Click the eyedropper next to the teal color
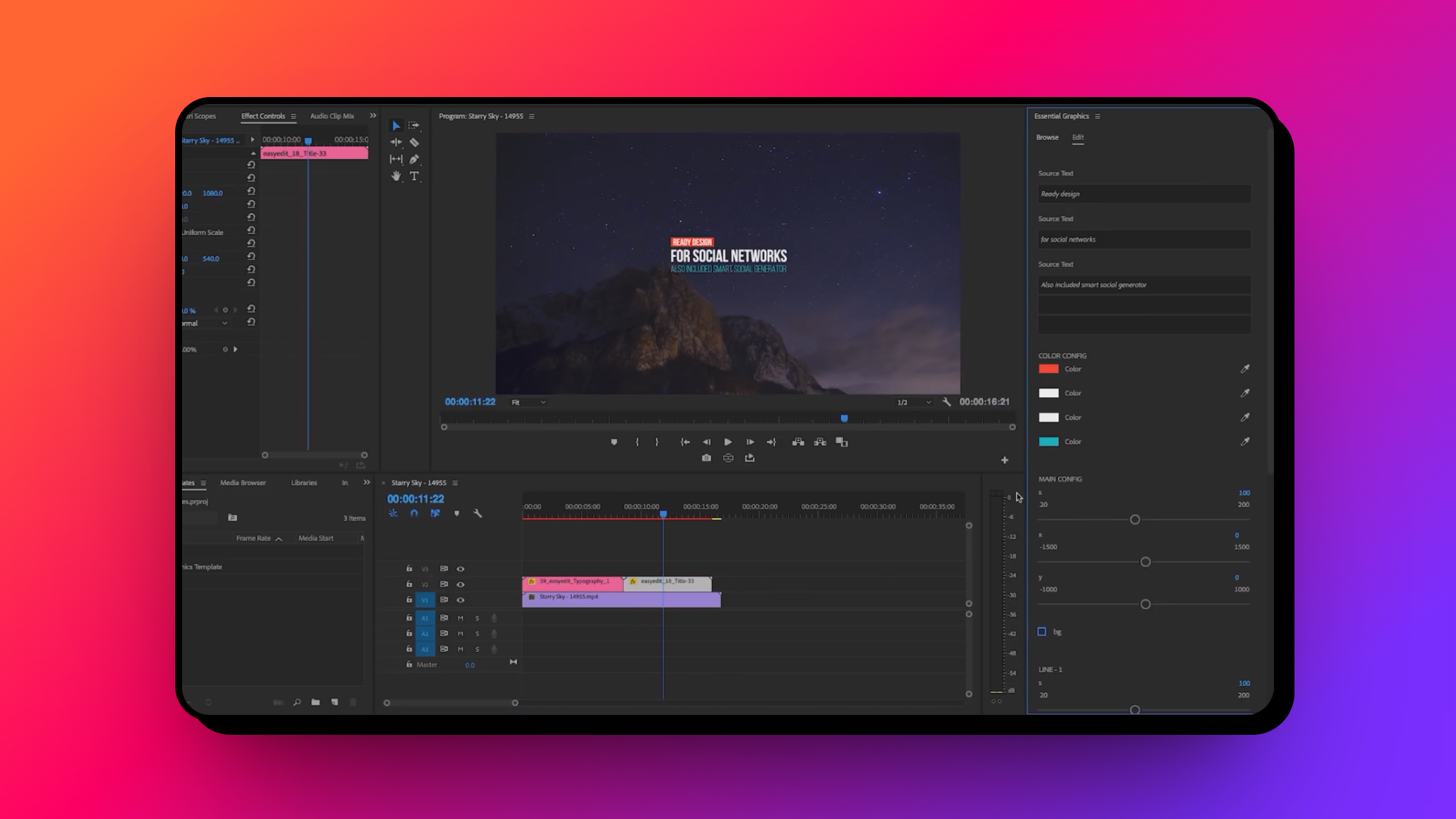The height and width of the screenshot is (819, 1456). [x=1246, y=441]
